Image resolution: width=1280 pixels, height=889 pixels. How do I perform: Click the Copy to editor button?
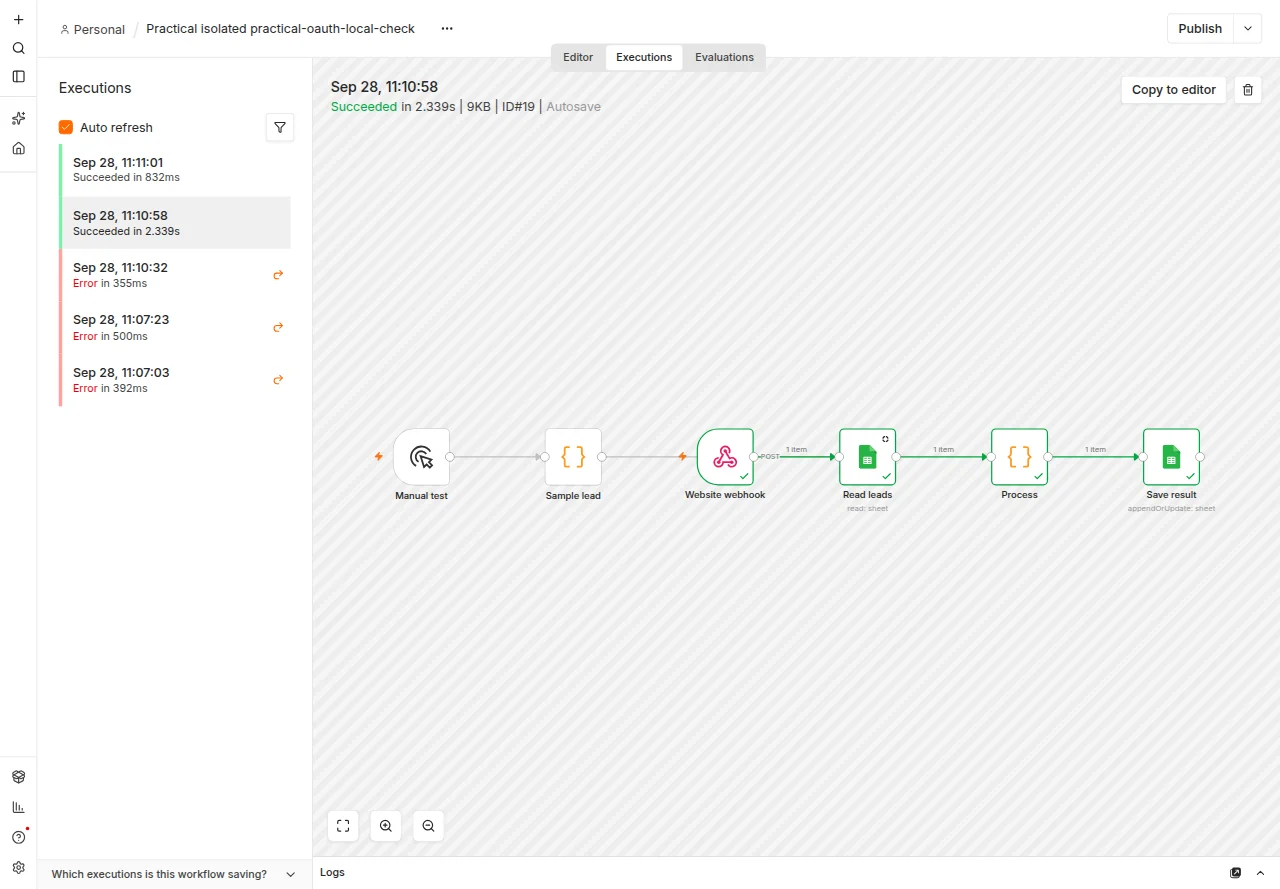(1174, 90)
